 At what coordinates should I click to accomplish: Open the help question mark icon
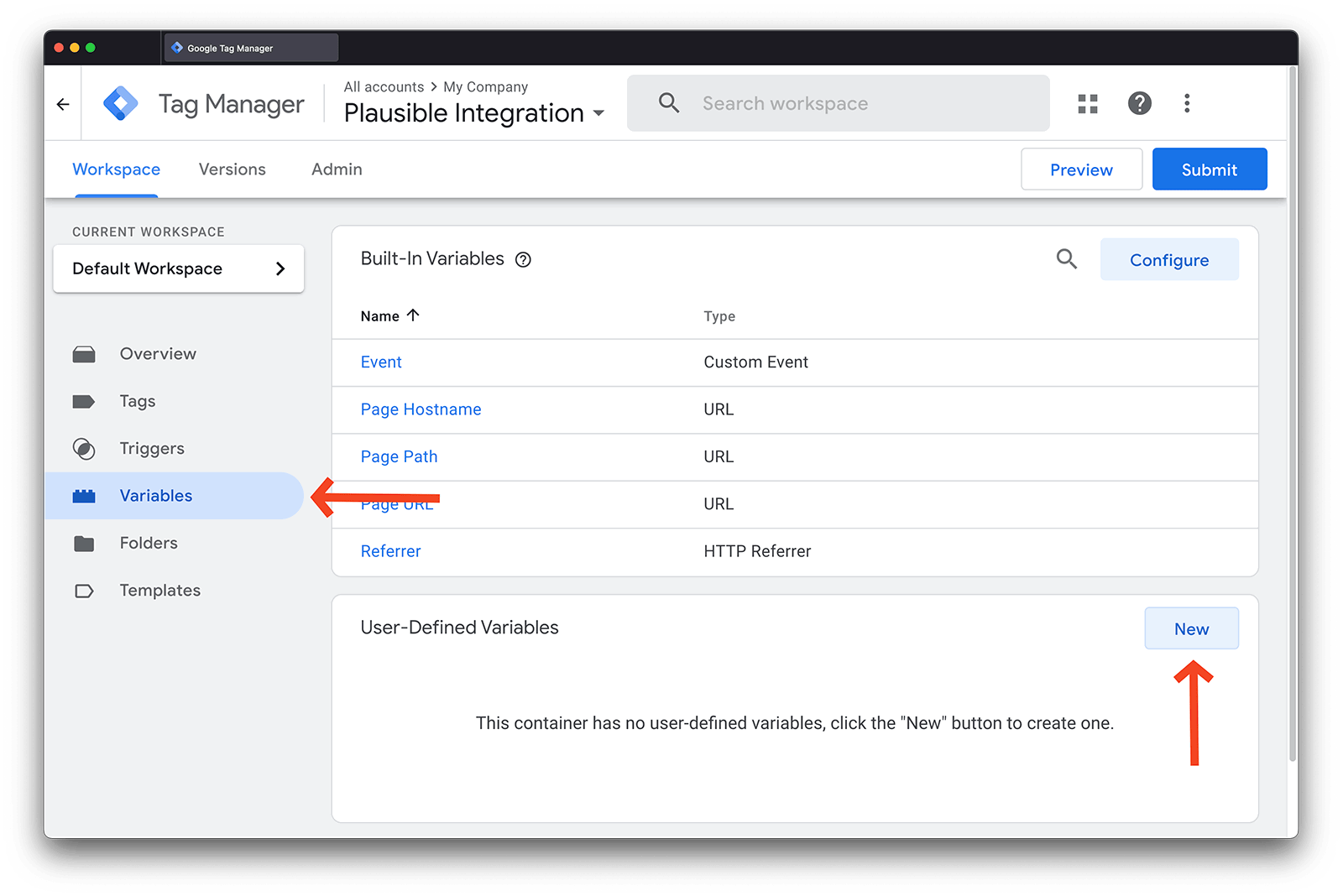1139,104
